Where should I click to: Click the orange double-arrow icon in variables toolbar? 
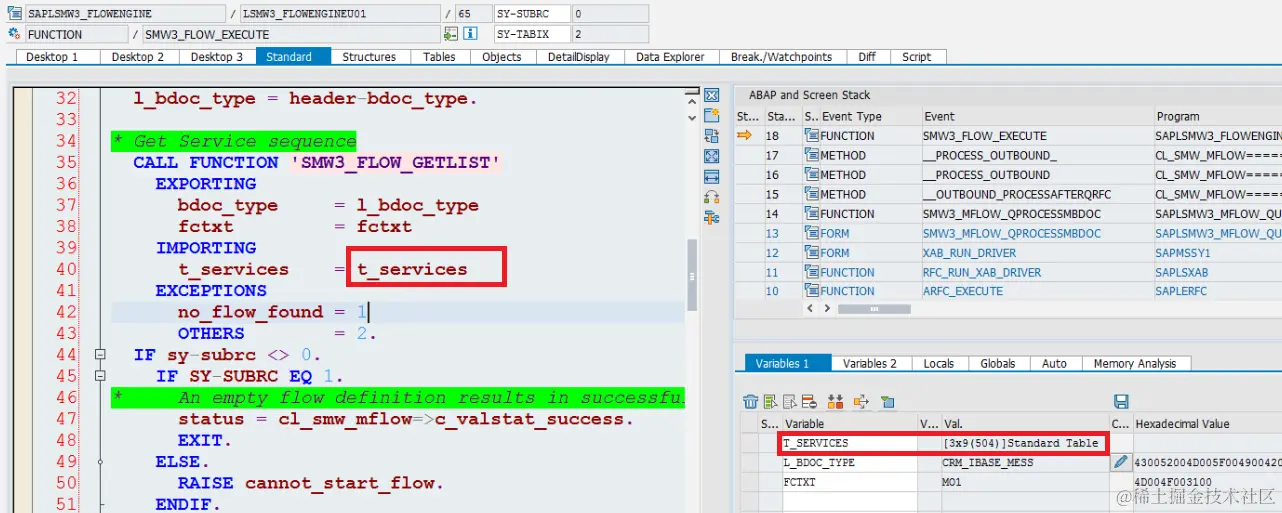click(x=836, y=402)
